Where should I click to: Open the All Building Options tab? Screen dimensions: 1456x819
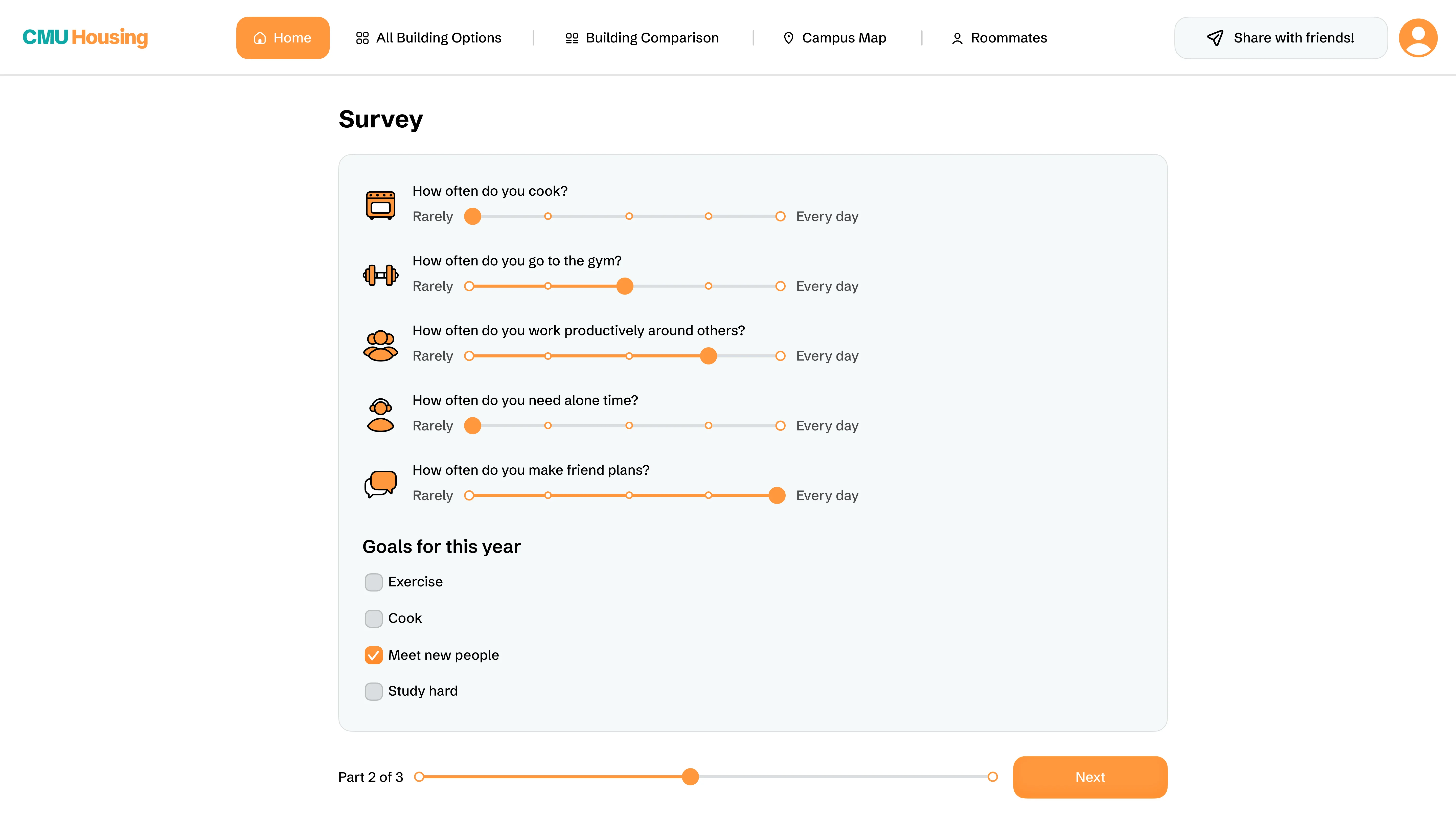click(428, 38)
